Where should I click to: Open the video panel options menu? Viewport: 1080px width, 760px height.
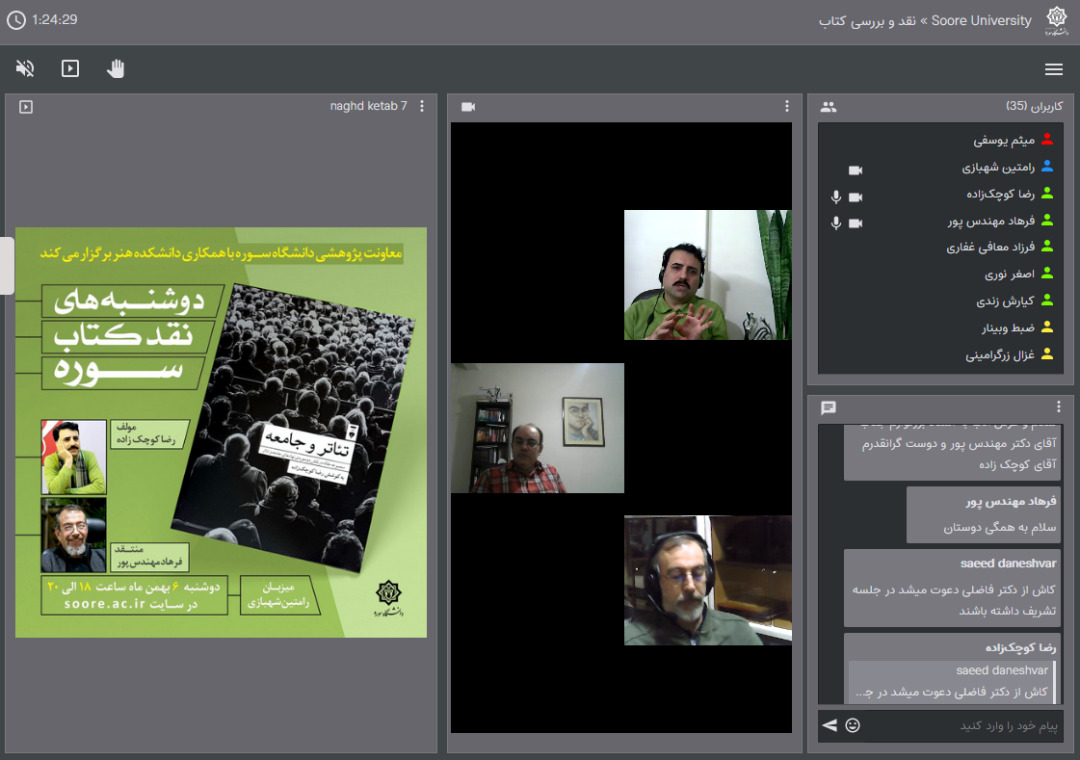click(x=787, y=106)
